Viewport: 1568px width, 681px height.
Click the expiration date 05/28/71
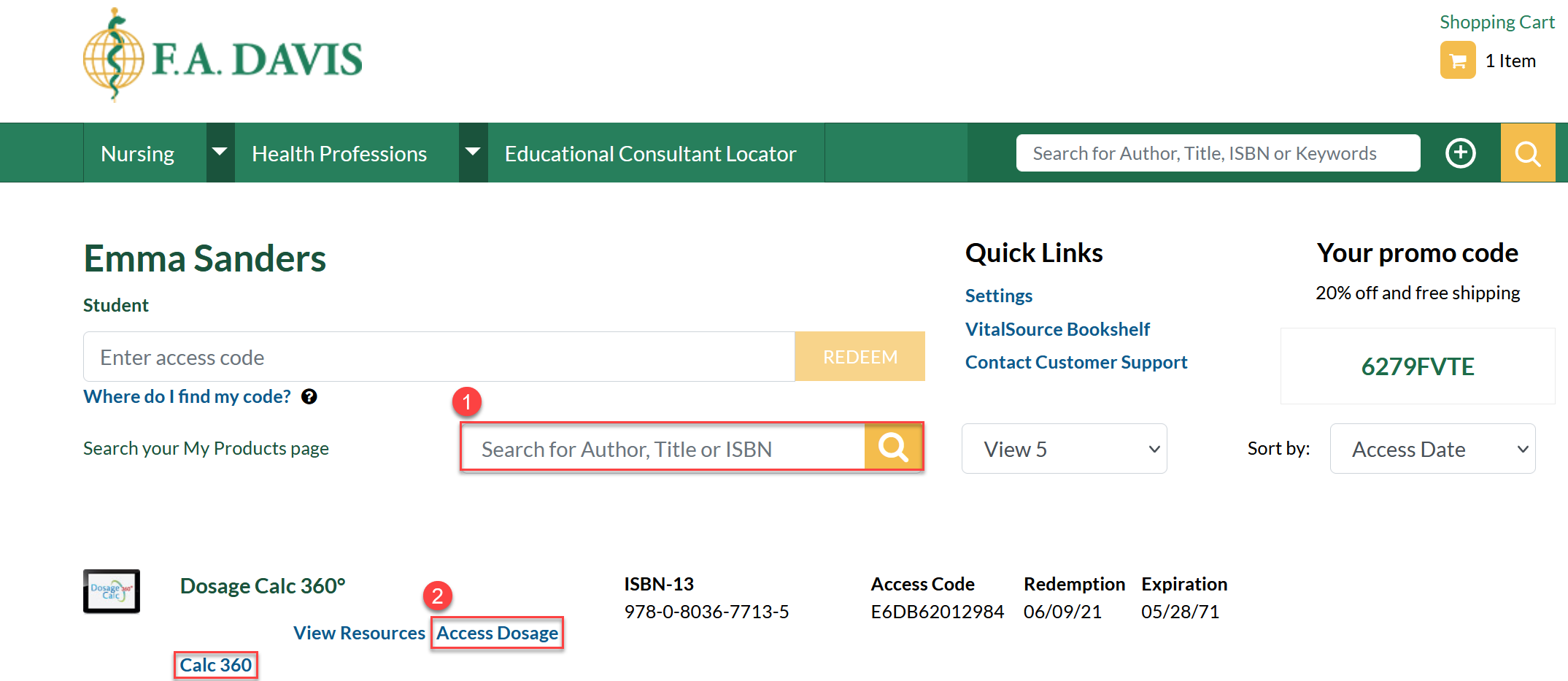tap(1180, 612)
